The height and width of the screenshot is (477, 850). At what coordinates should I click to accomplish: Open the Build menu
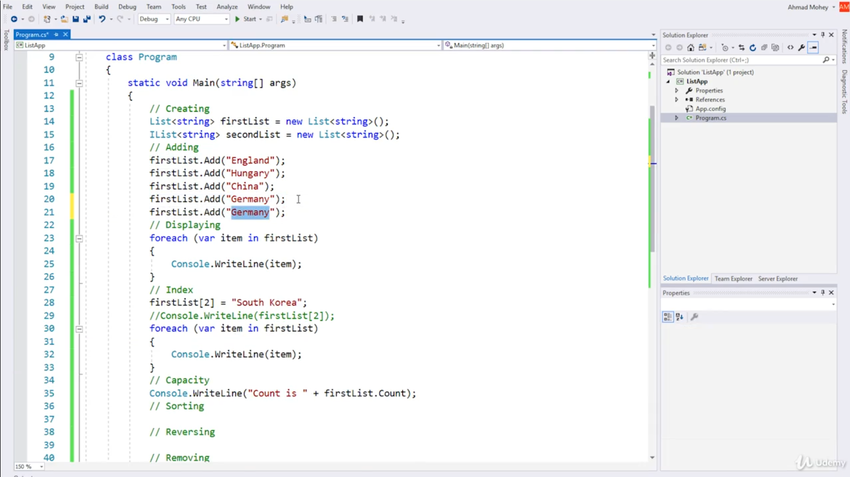(x=101, y=7)
